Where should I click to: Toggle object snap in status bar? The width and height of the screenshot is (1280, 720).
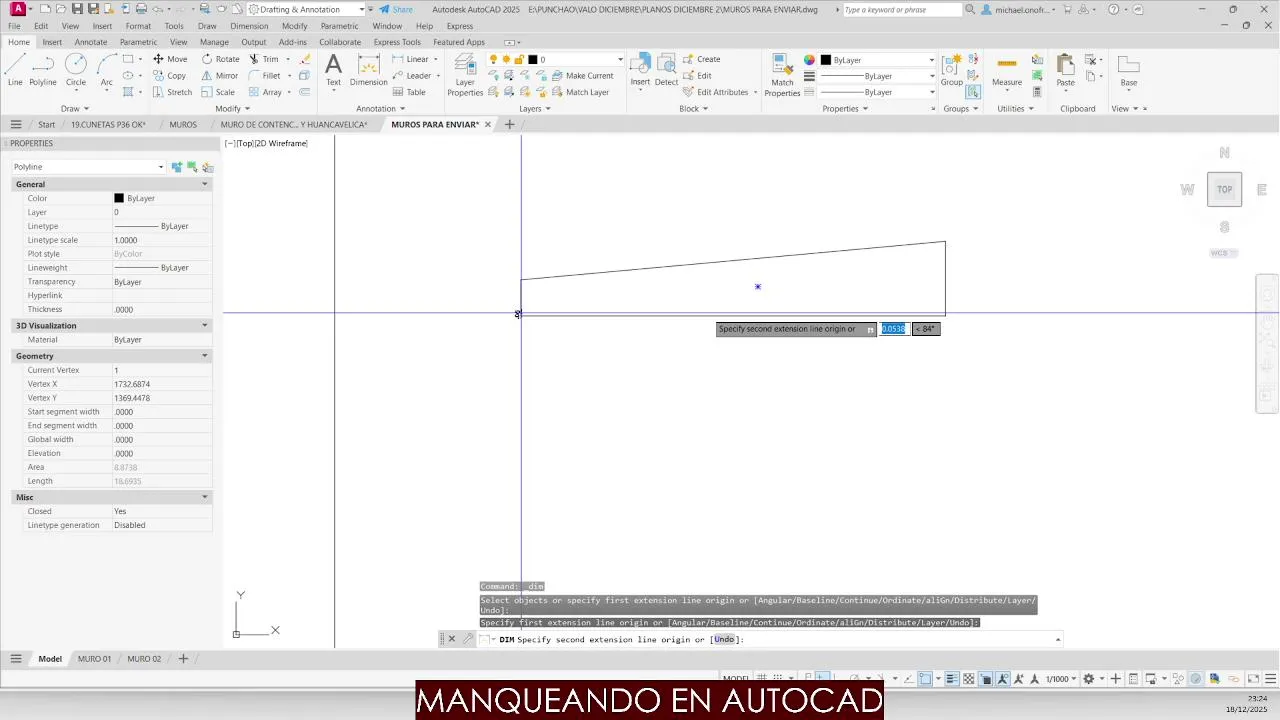(x=925, y=679)
